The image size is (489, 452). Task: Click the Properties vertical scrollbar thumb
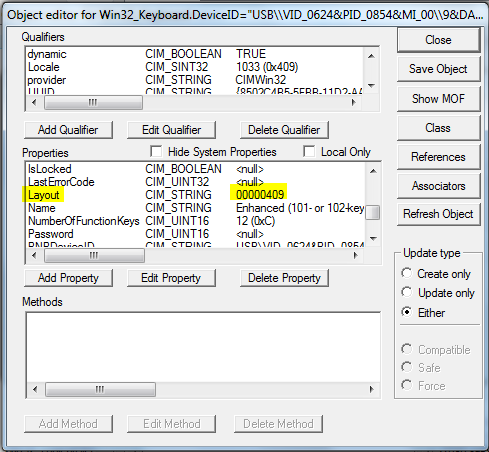(x=373, y=213)
